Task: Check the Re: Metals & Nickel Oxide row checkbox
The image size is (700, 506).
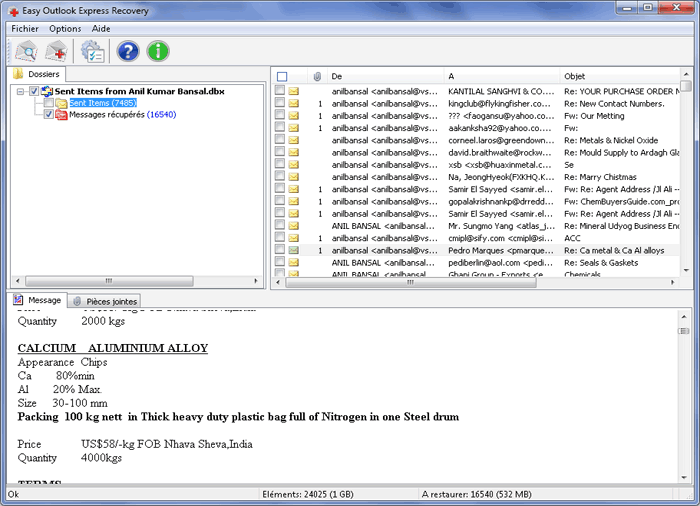Action: coord(279,139)
